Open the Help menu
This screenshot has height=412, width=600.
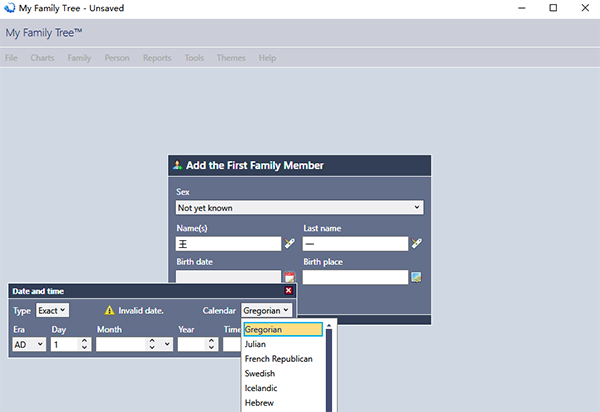tap(267, 58)
